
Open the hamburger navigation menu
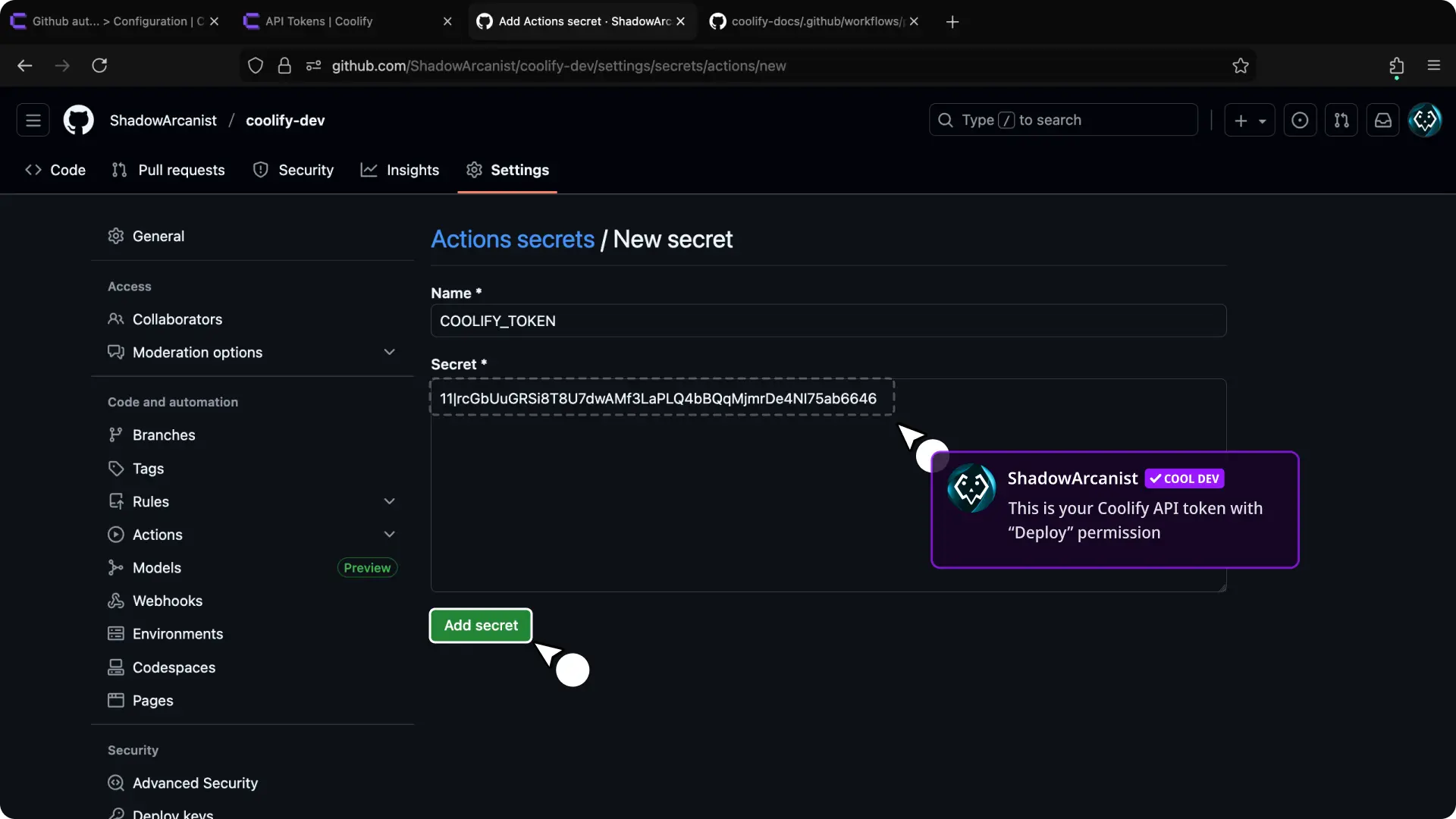click(x=33, y=121)
